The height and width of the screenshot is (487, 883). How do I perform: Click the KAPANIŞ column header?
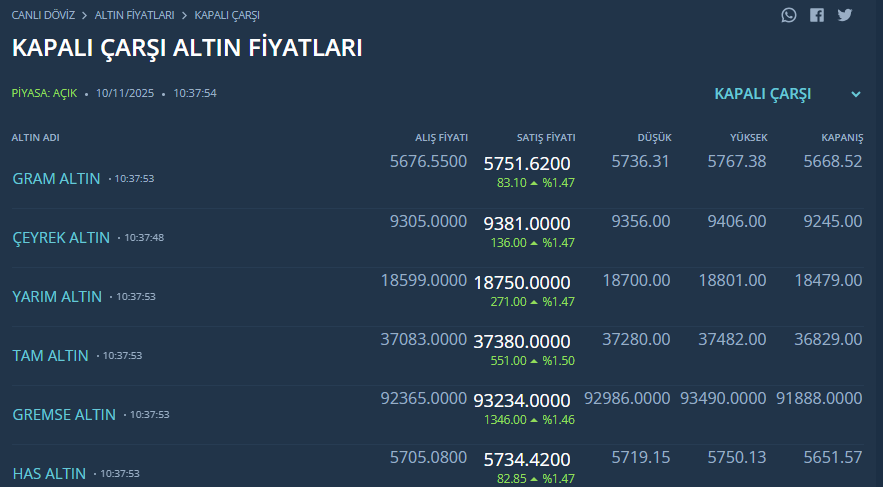841,137
